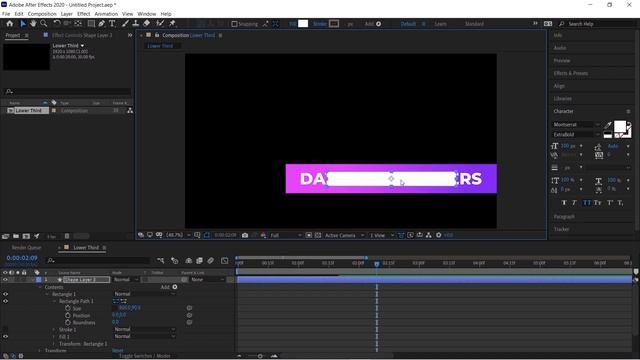Click the white fill swatch in Character panel
The height and width of the screenshot is (360, 640).
coord(620,127)
